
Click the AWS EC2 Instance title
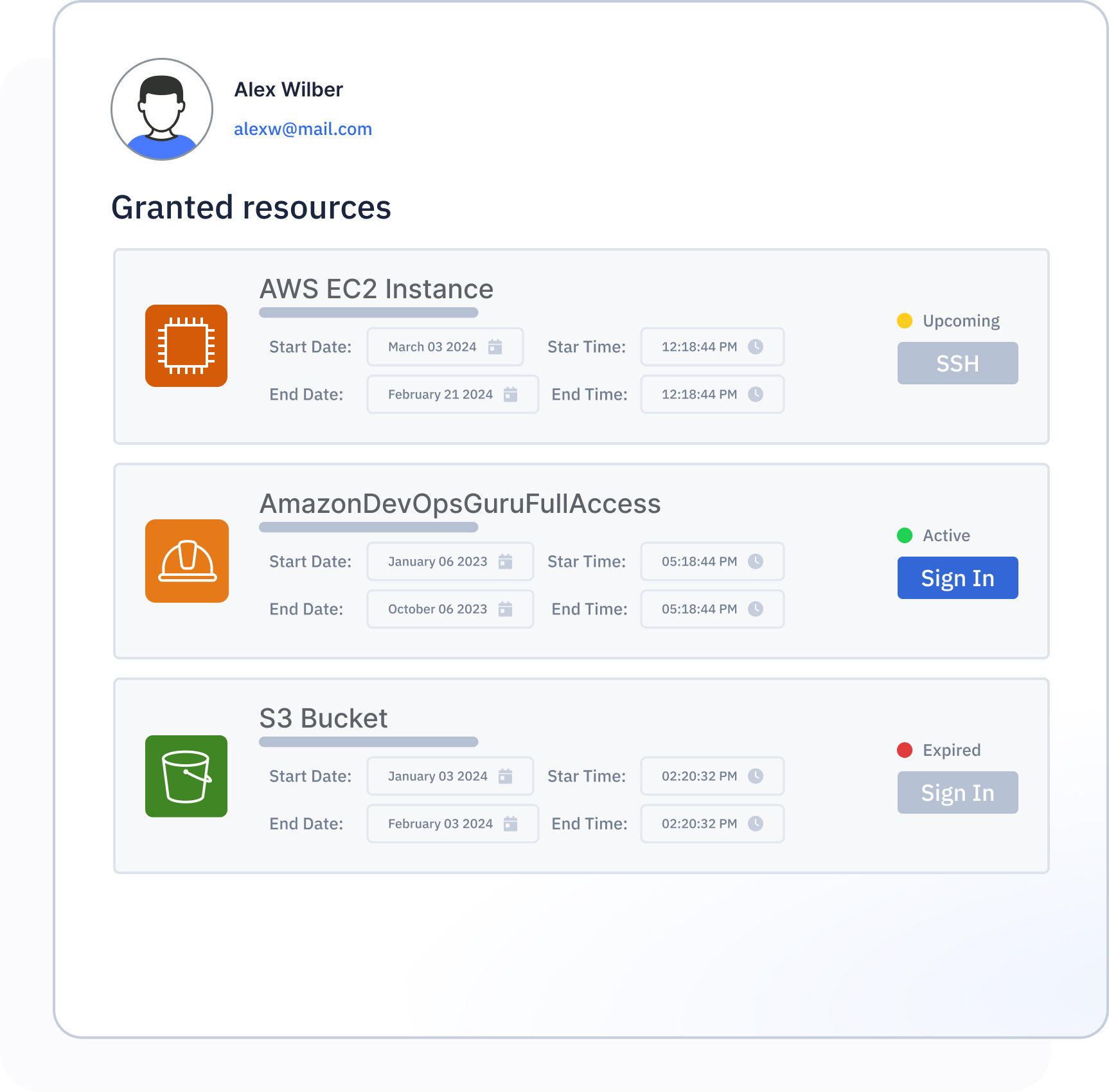(x=377, y=289)
